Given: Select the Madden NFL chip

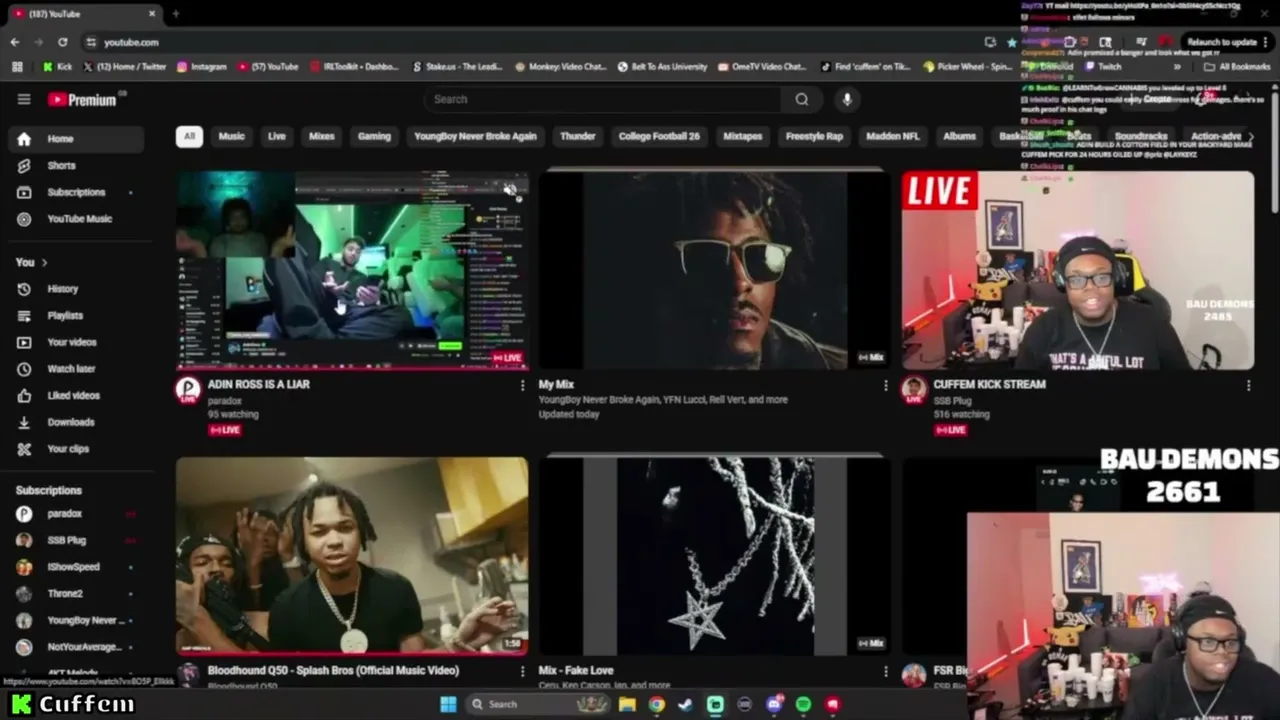Looking at the screenshot, I should [x=891, y=136].
